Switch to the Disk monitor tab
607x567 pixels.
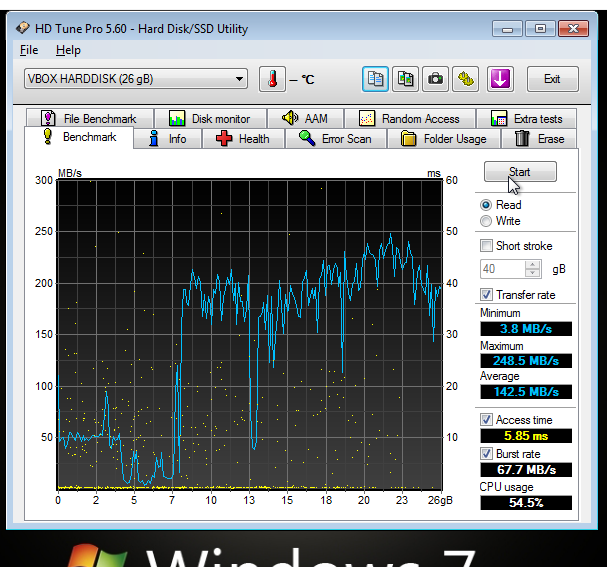click(x=211, y=118)
